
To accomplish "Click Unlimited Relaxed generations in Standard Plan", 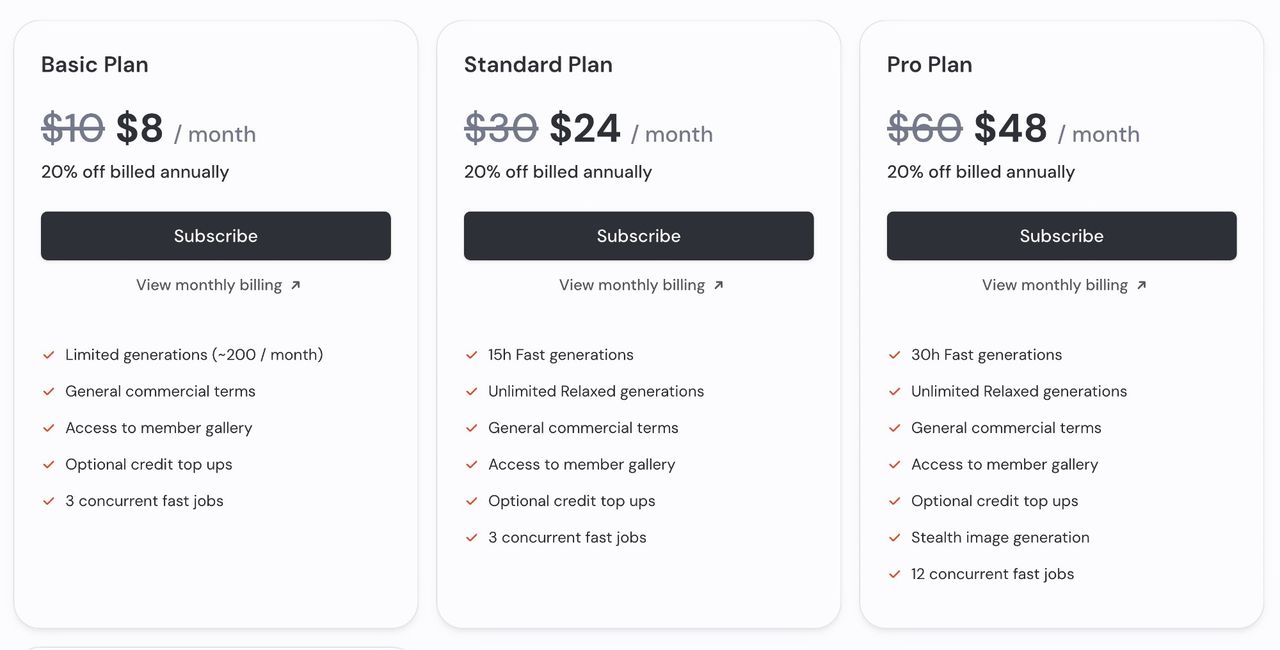I will coord(596,391).
